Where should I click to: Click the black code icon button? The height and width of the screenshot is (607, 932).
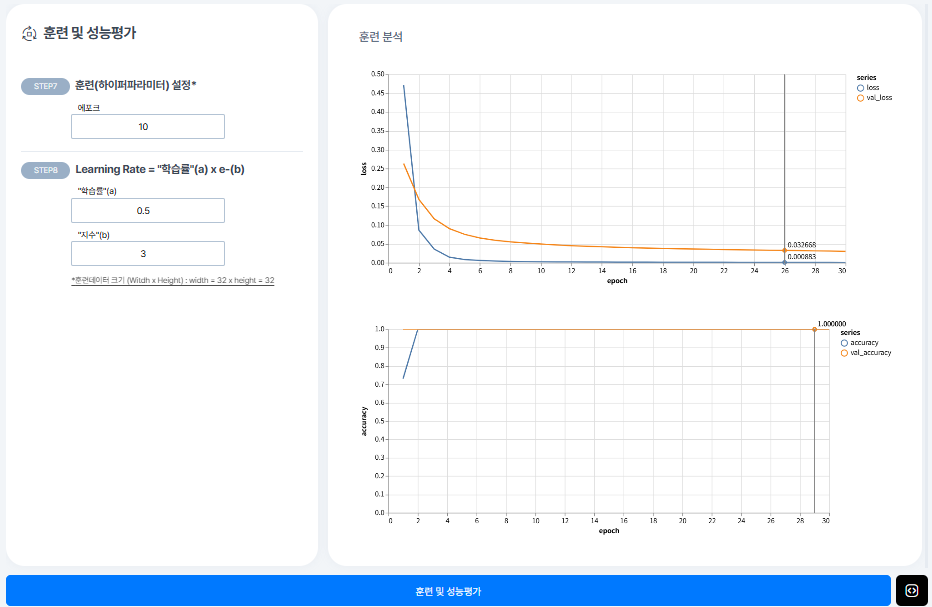pyautogui.click(x=911, y=590)
